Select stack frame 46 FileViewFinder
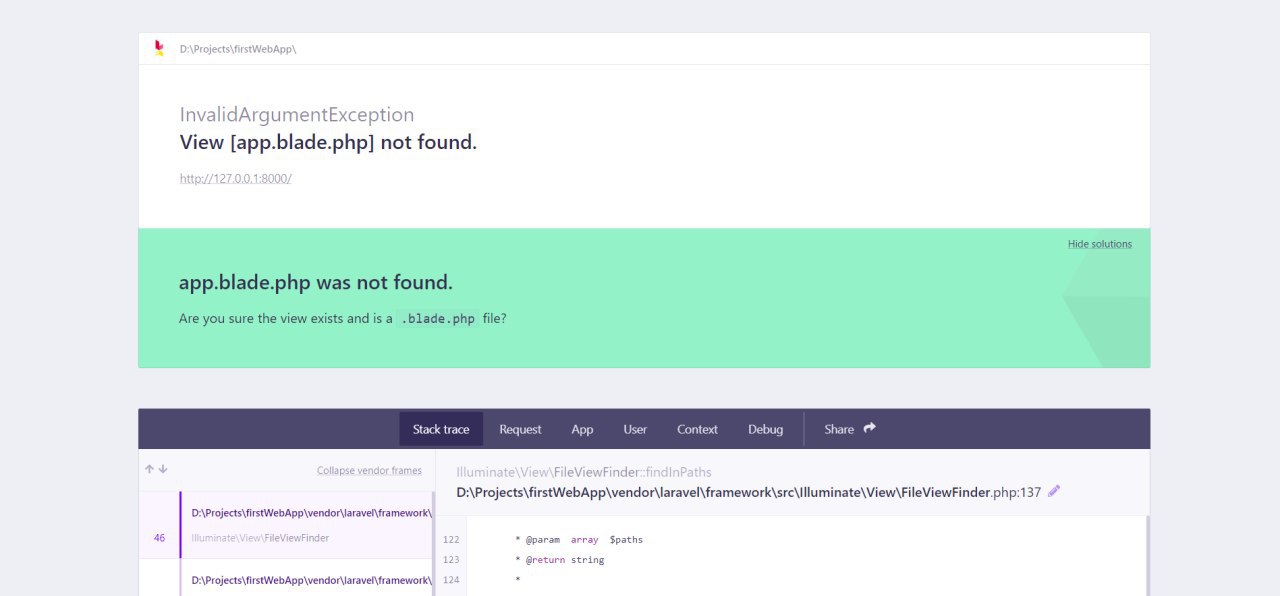The width and height of the screenshot is (1280, 596). [x=286, y=525]
